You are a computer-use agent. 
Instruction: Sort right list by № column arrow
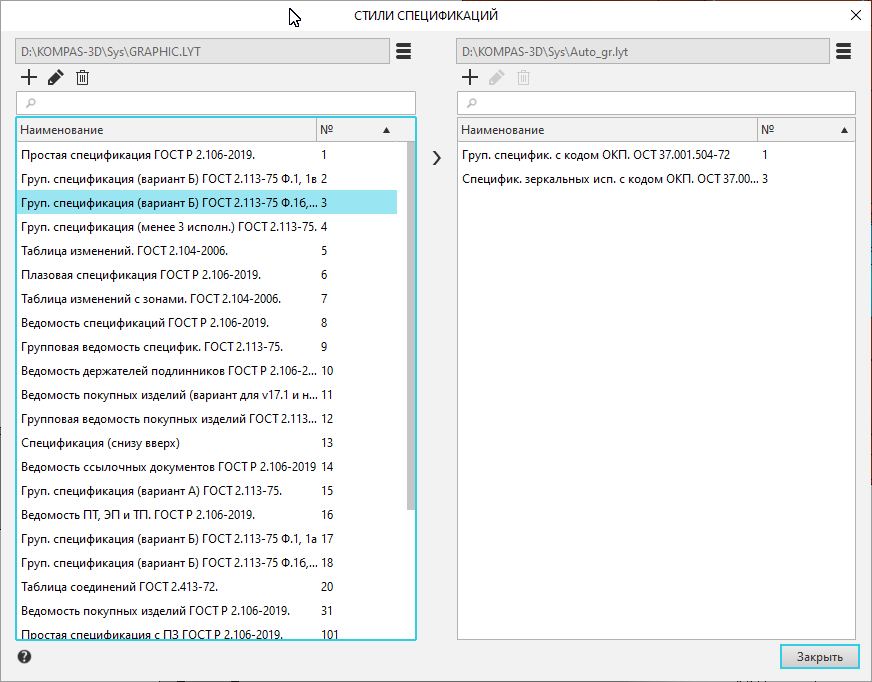tap(844, 130)
